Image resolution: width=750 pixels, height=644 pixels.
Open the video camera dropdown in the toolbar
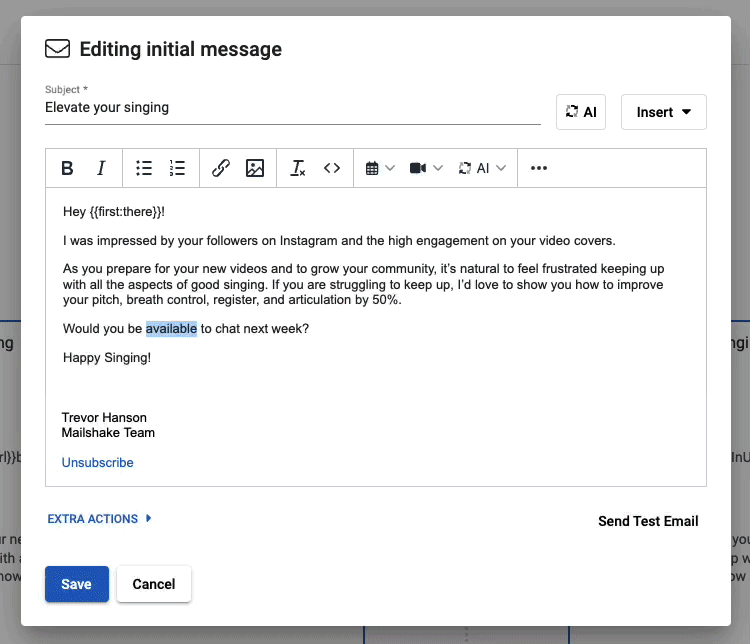(426, 168)
